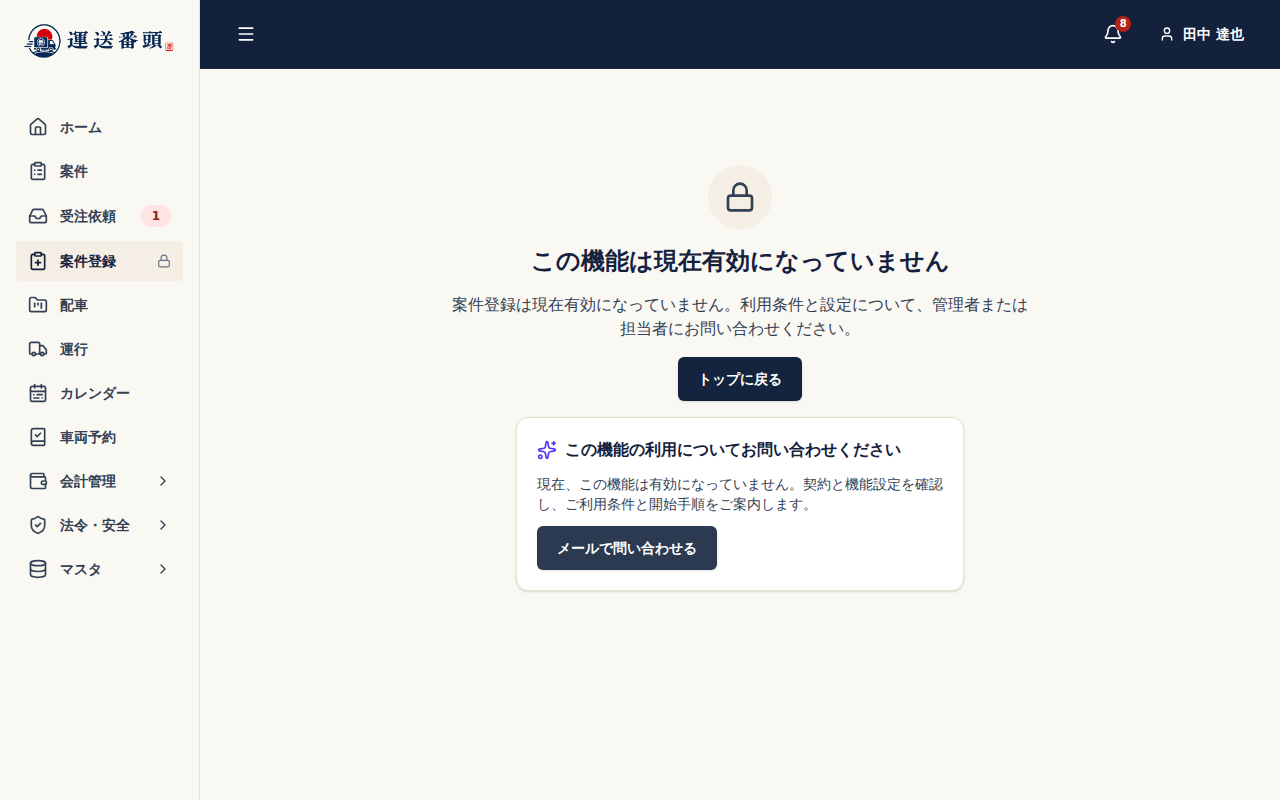Click the lock icon beside 案件登録
The height and width of the screenshot is (800, 1280).
coord(164,261)
